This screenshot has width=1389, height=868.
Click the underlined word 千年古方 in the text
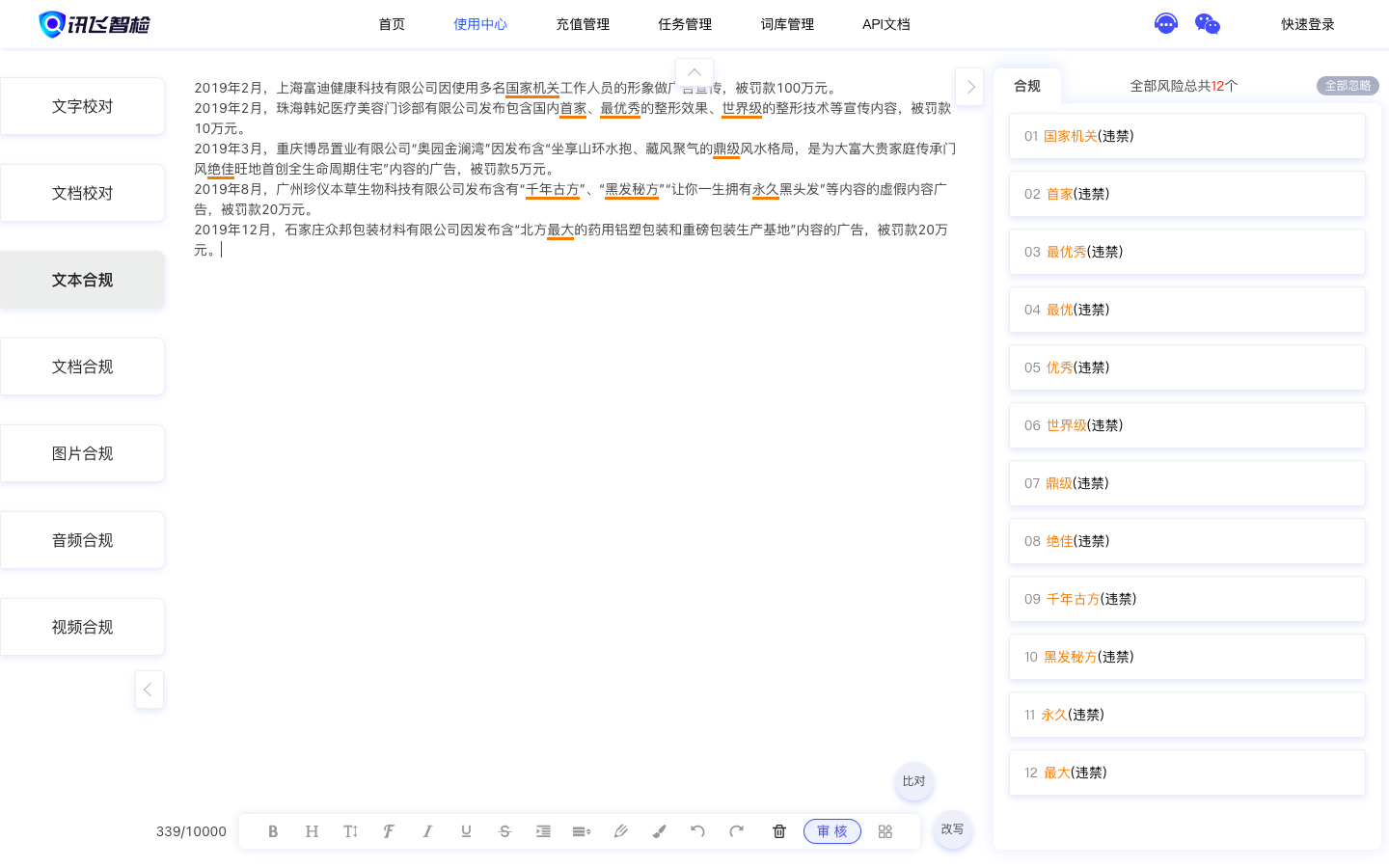(553, 189)
